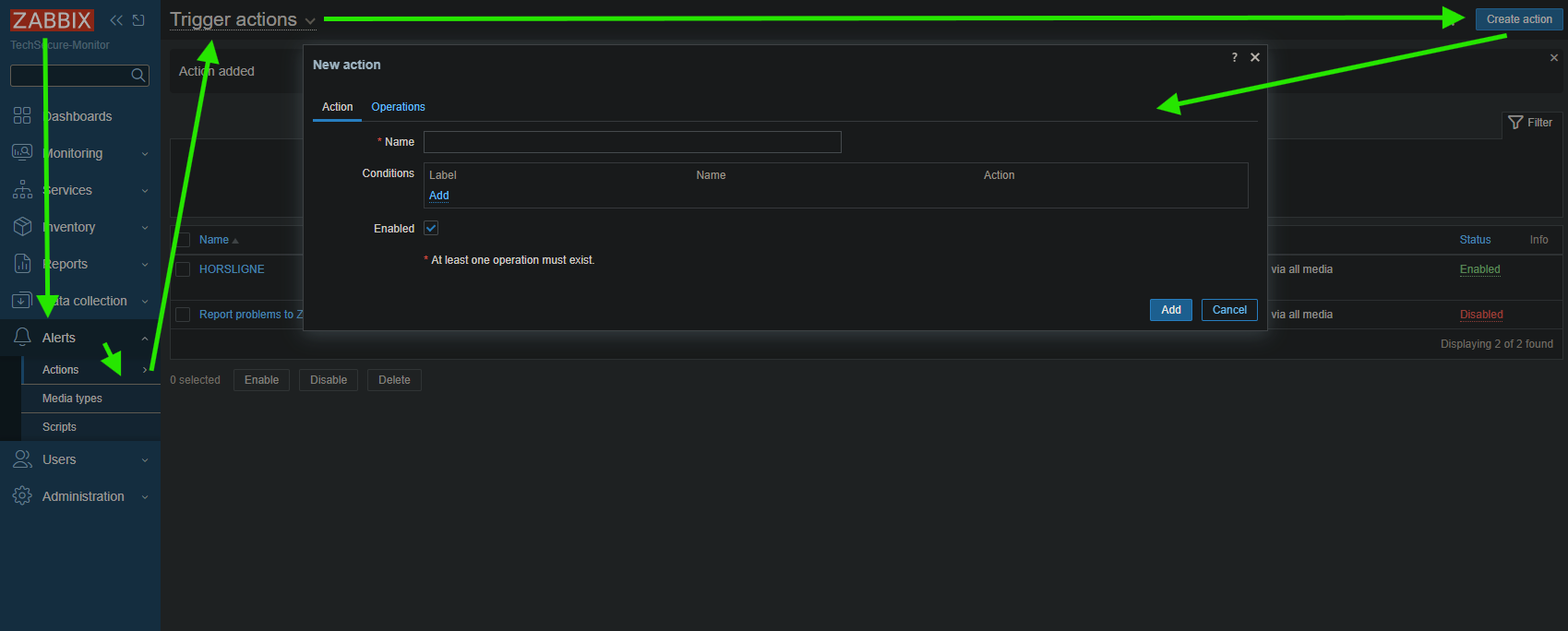Open Media types in Alerts submenu

[x=72, y=399]
